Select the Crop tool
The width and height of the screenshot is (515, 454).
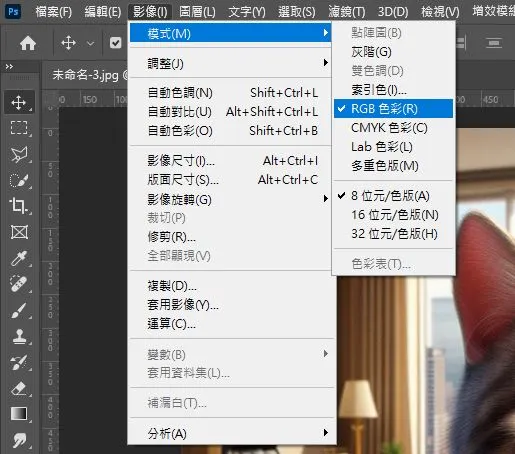click(19, 206)
